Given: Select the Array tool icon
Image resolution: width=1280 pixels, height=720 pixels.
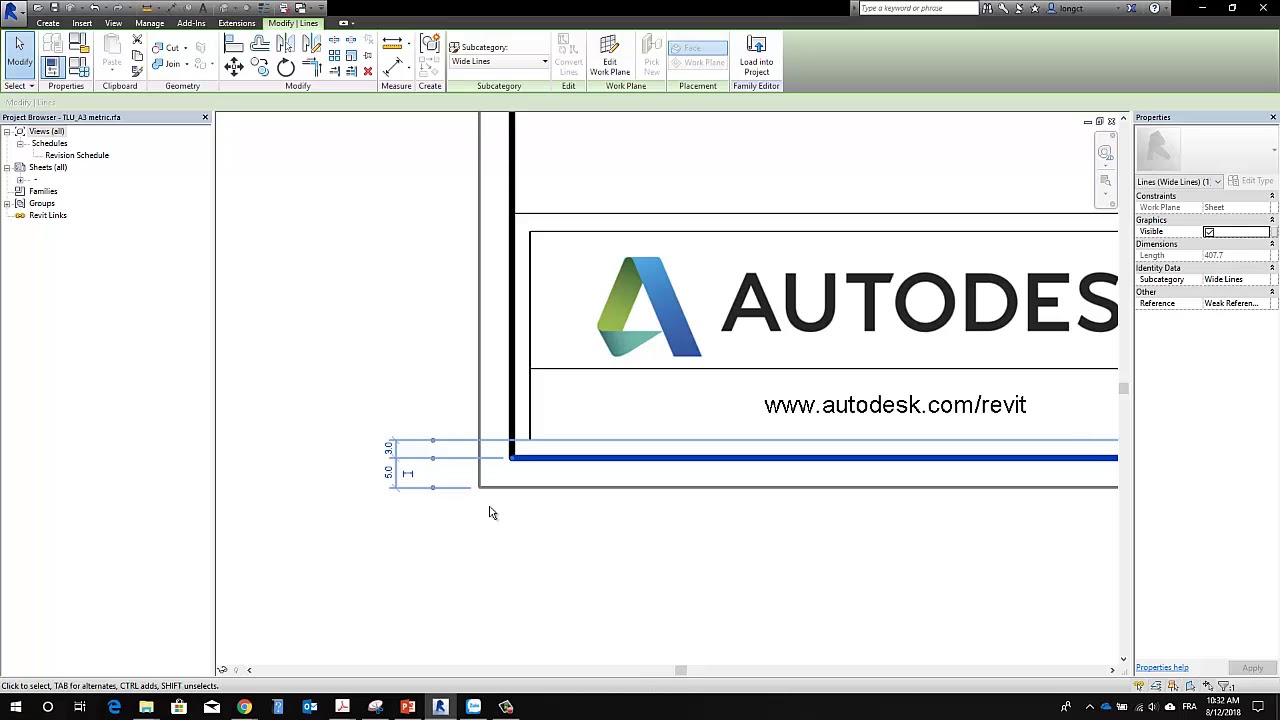Looking at the screenshot, I should coord(334,56).
